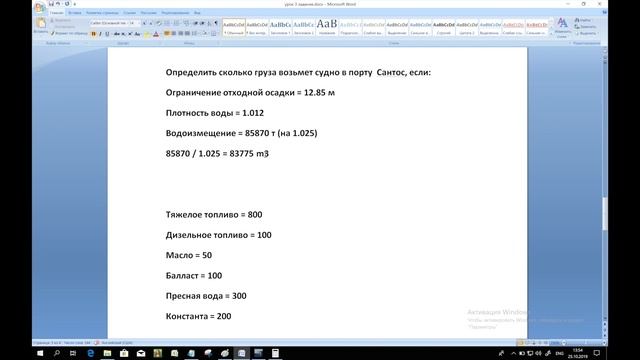Undo the last action
This screenshot has width=640, height=360.
click(x=58, y=4)
